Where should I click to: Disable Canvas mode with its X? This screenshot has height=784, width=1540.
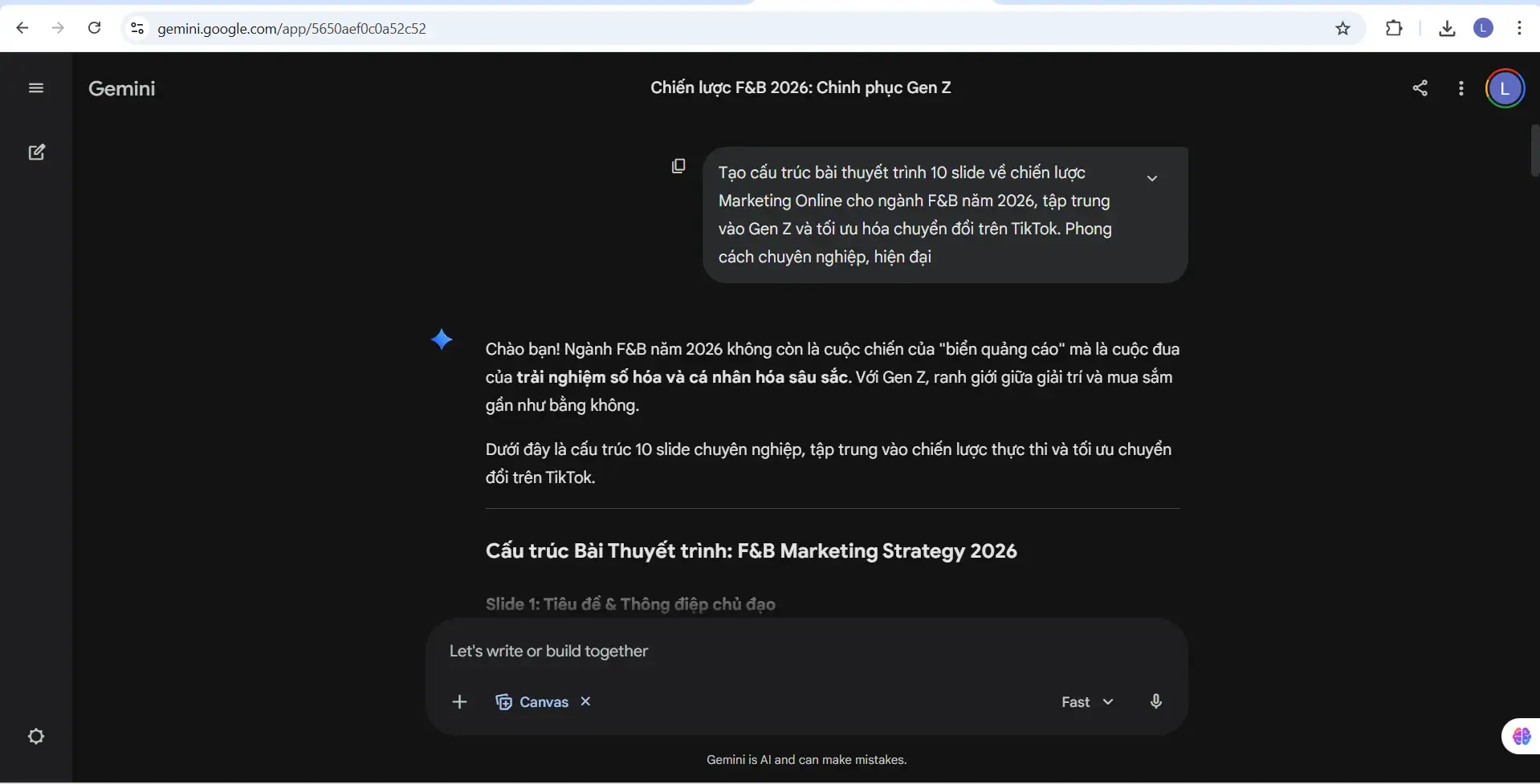(585, 701)
